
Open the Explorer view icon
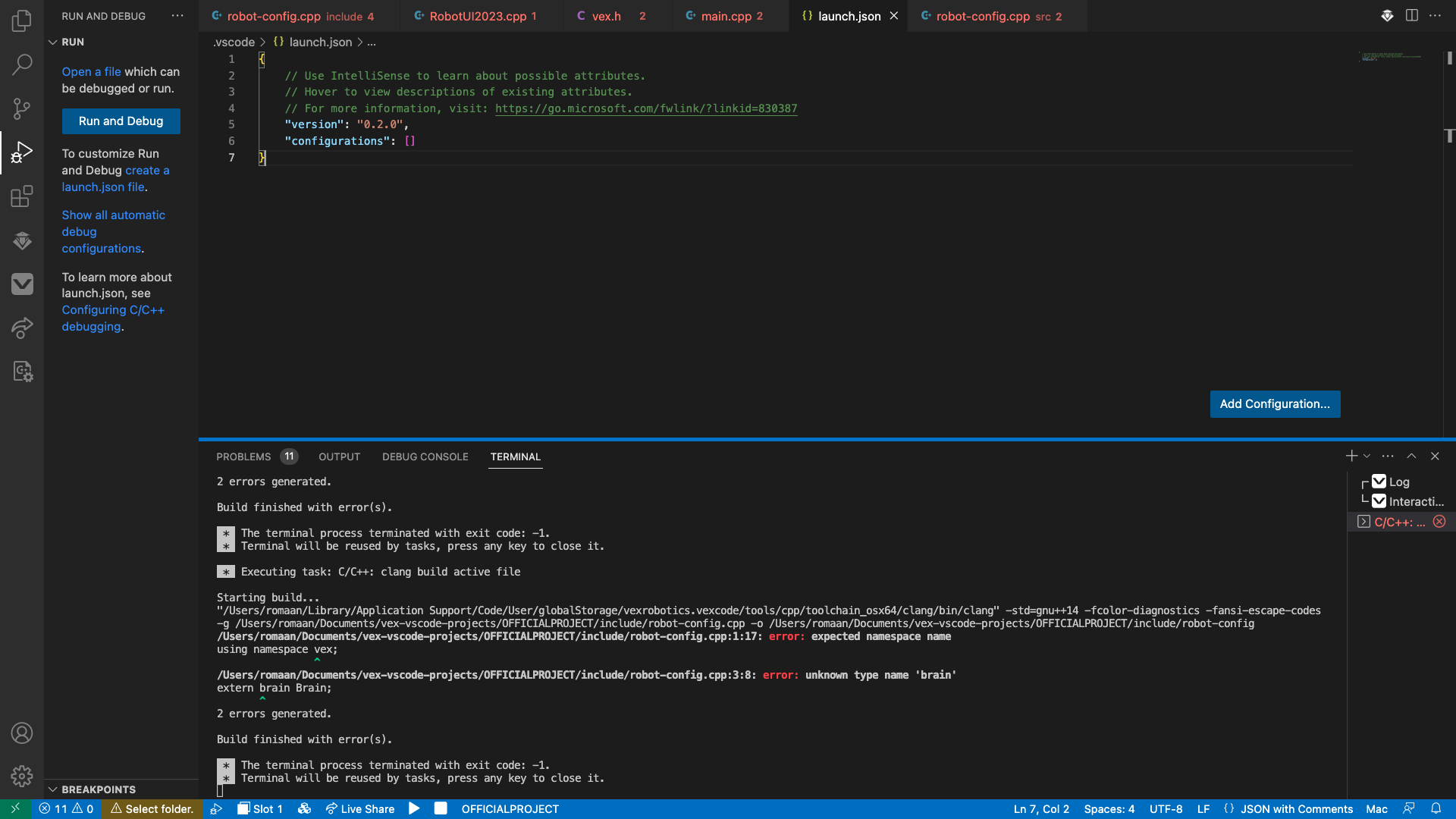tap(22, 20)
